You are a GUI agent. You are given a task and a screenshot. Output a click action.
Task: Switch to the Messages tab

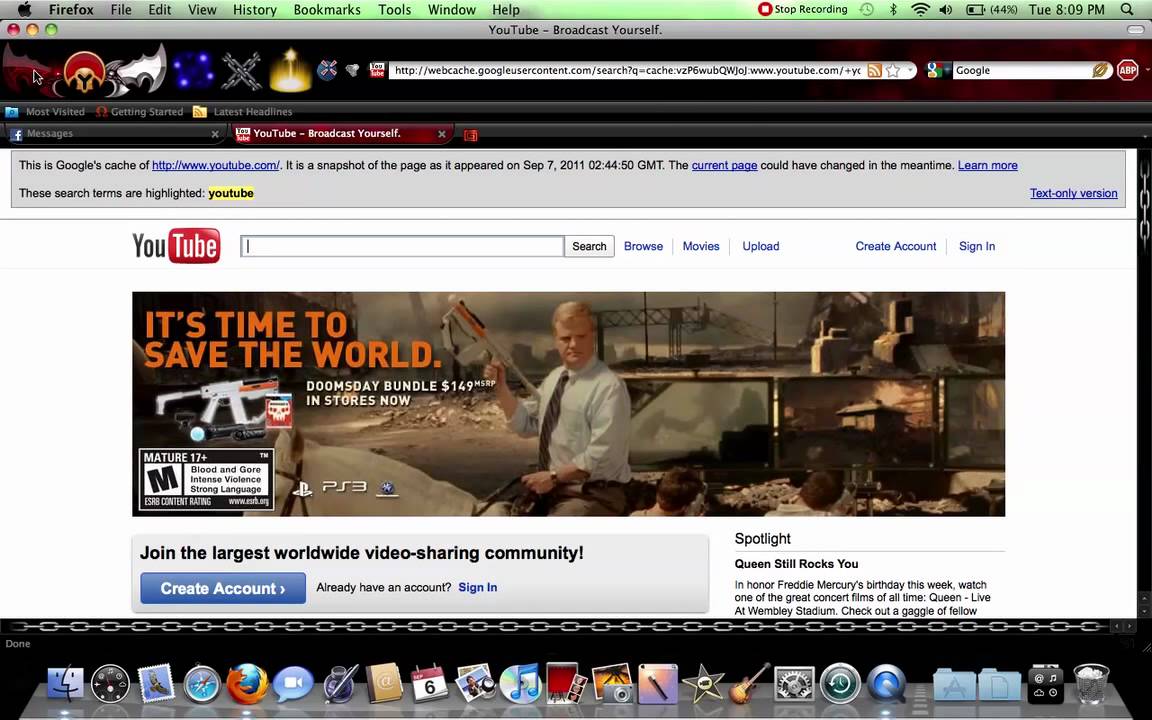pos(50,134)
